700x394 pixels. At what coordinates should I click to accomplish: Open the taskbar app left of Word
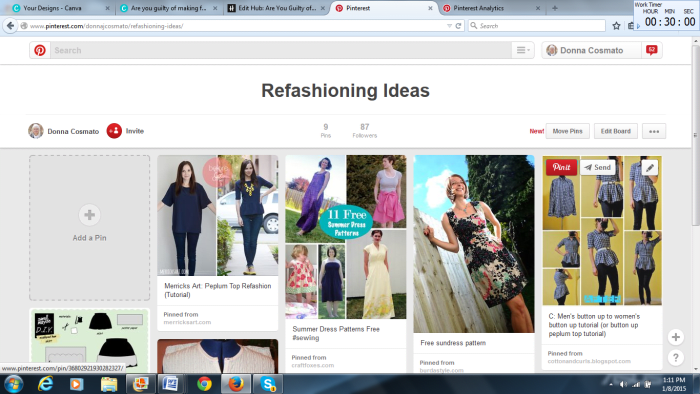pos(141,384)
